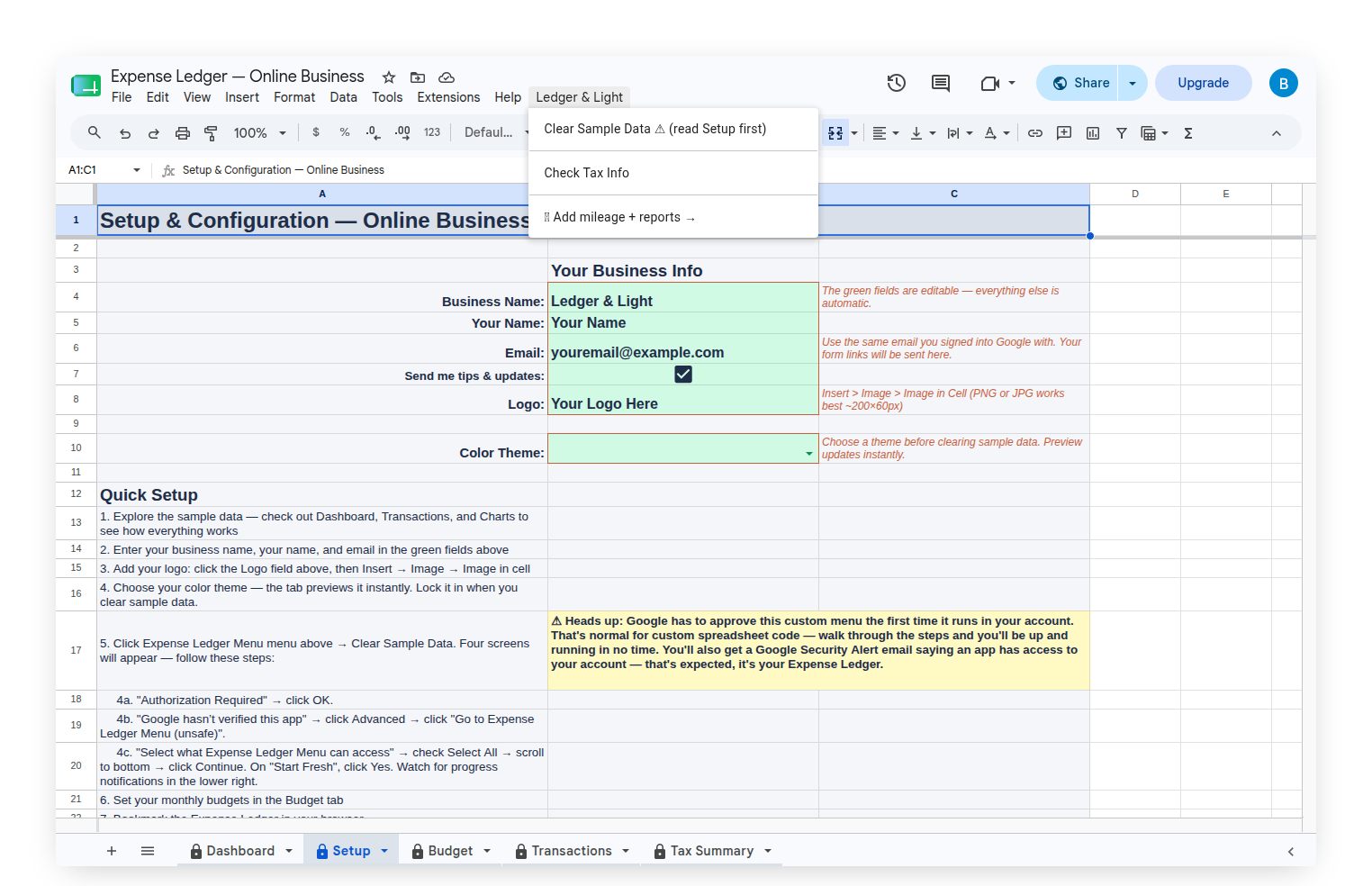Increase decimal places

(x=402, y=132)
